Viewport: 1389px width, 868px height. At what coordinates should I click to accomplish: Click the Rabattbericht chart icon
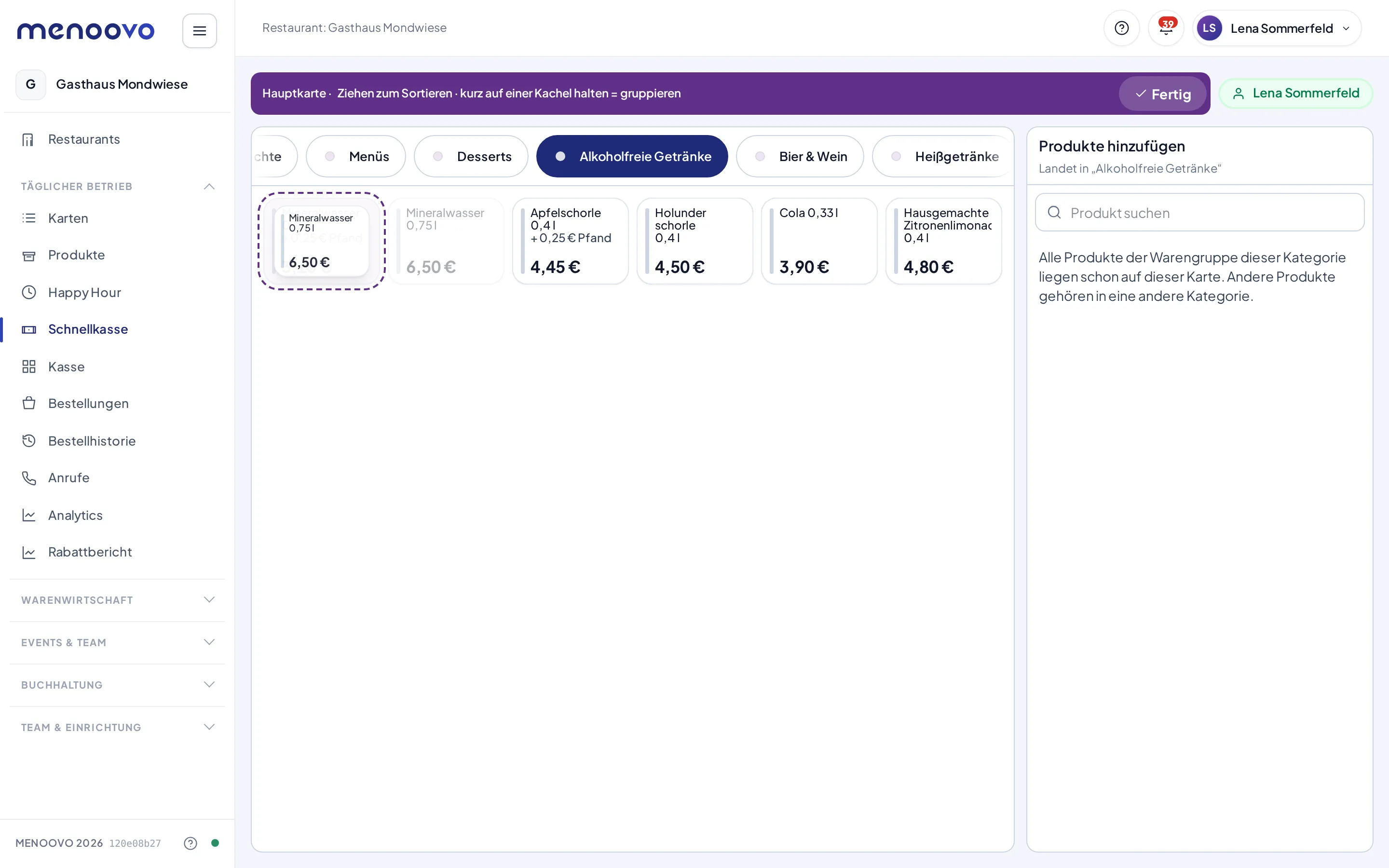click(x=29, y=552)
